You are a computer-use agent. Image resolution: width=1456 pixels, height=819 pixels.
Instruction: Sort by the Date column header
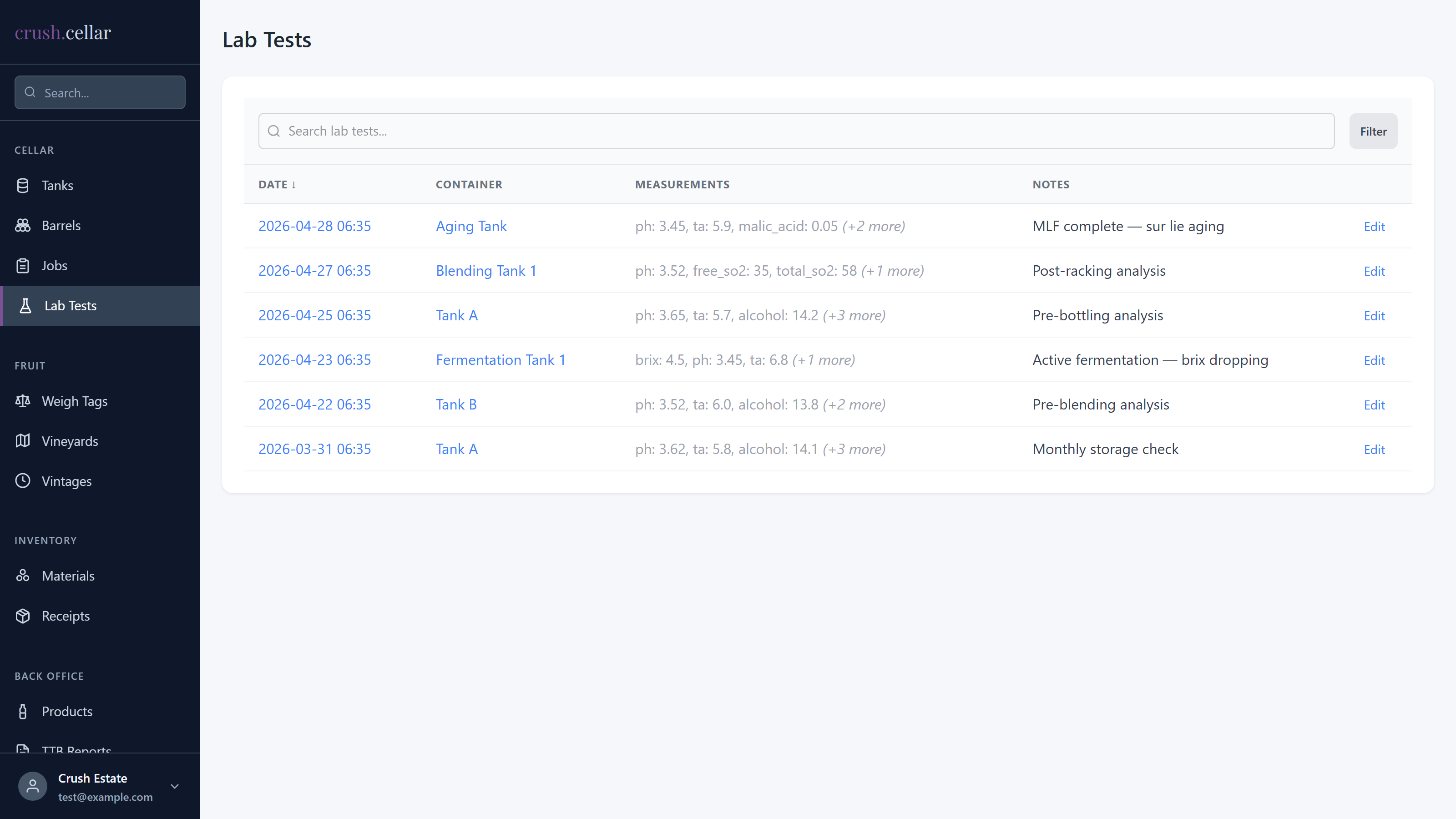click(x=277, y=184)
